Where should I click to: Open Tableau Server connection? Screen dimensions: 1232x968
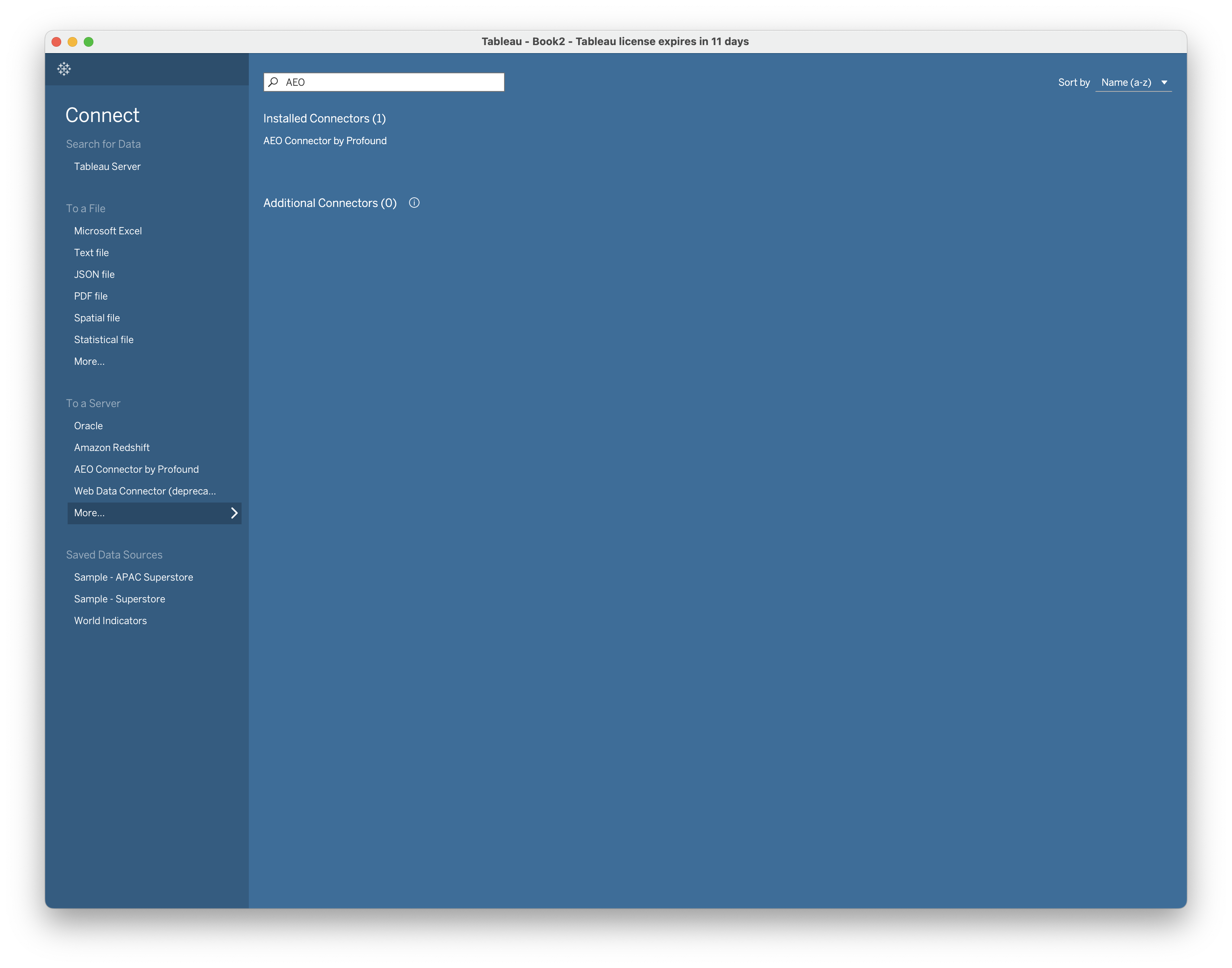[x=107, y=167]
